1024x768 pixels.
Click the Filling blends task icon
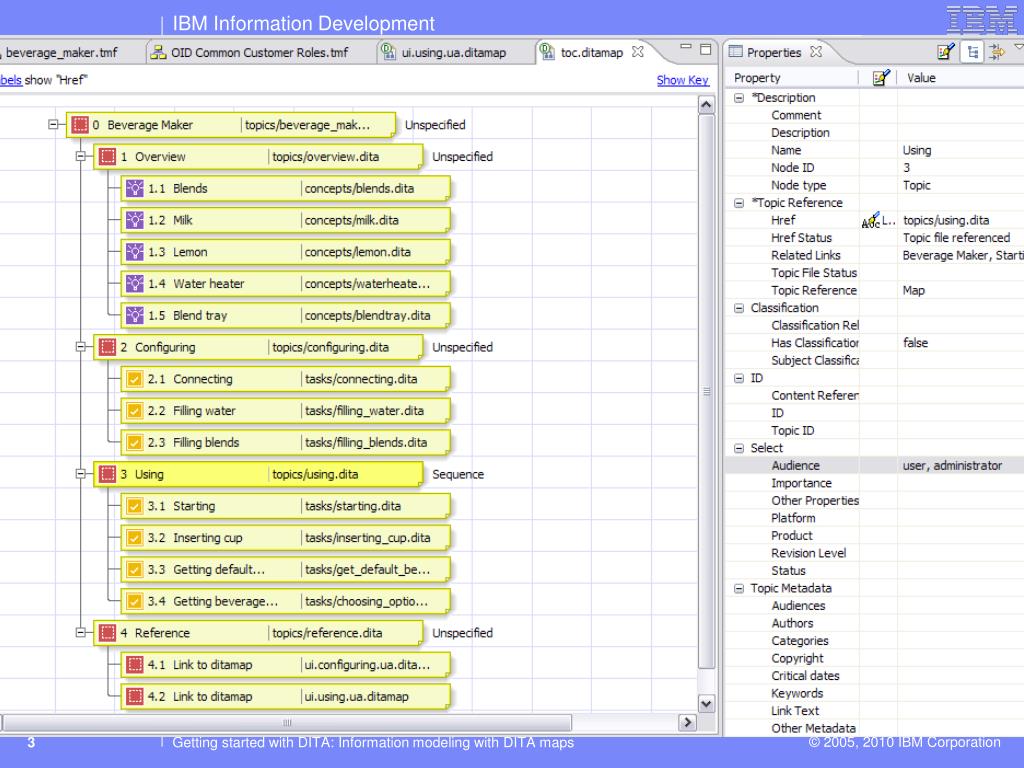[x=135, y=443]
